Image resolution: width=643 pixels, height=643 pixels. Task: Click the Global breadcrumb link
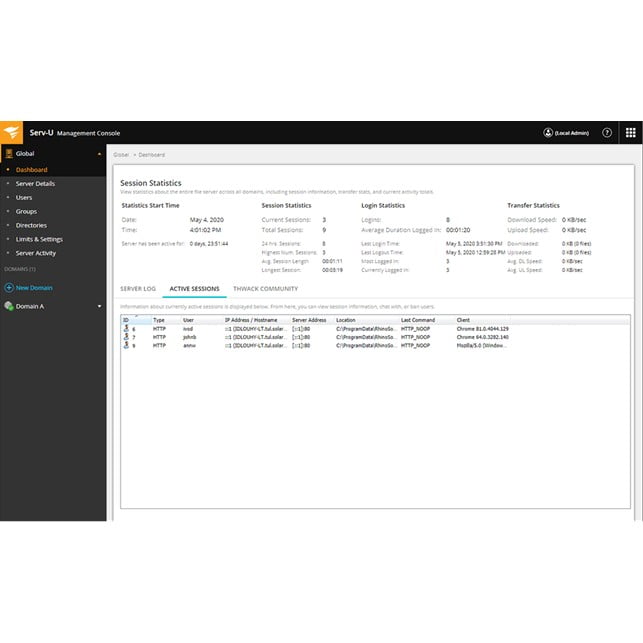pyautogui.click(x=121, y=155)
